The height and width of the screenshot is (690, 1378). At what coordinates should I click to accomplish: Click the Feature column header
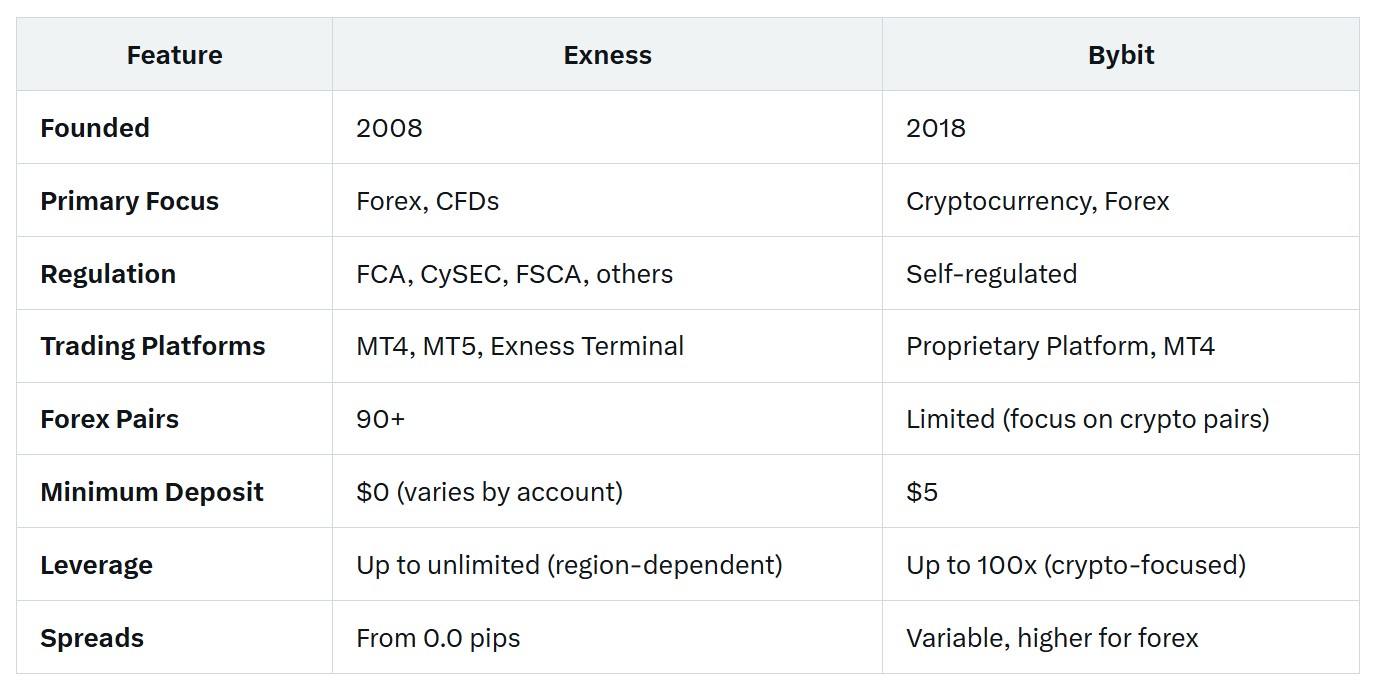[x=174, y=55]
